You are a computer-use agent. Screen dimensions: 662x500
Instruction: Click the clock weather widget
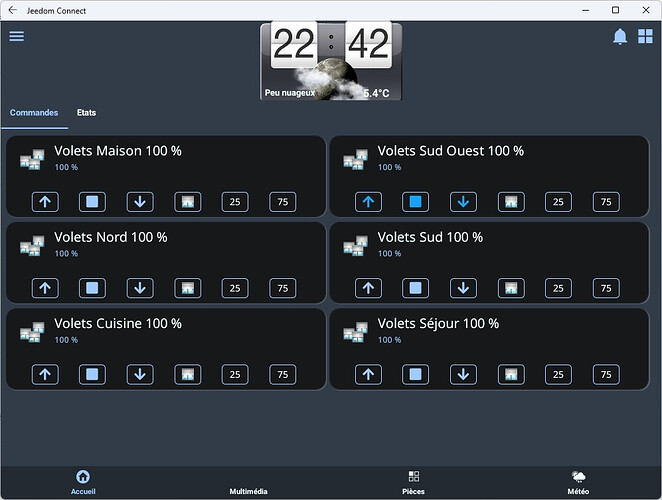coord(331,61)
